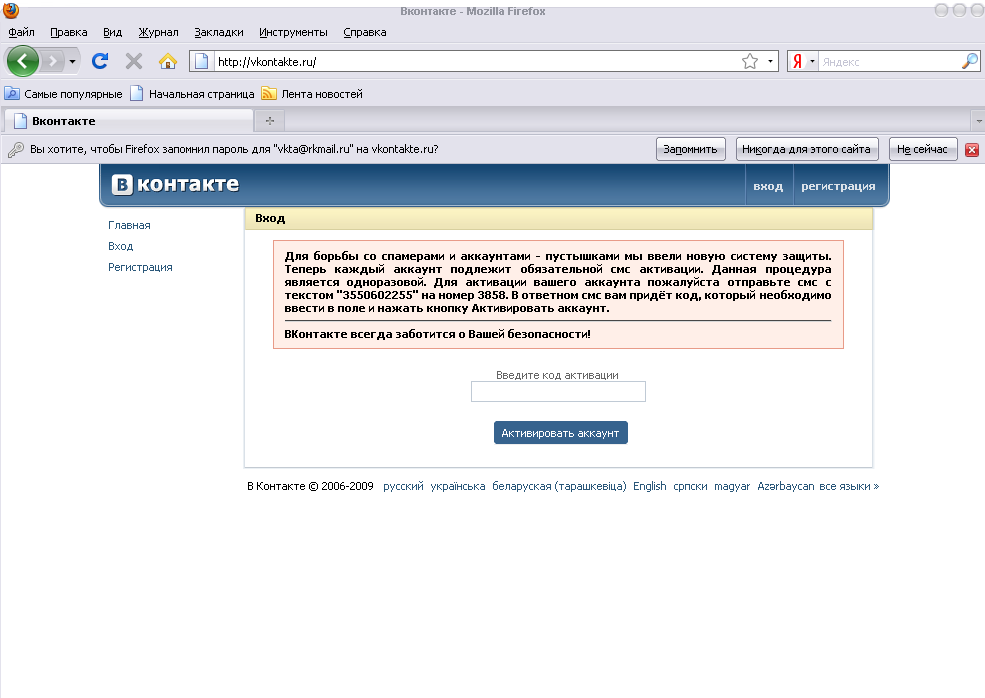Switch language to Azərbaycan
985x698 pixels.
[x=785, y=486]
